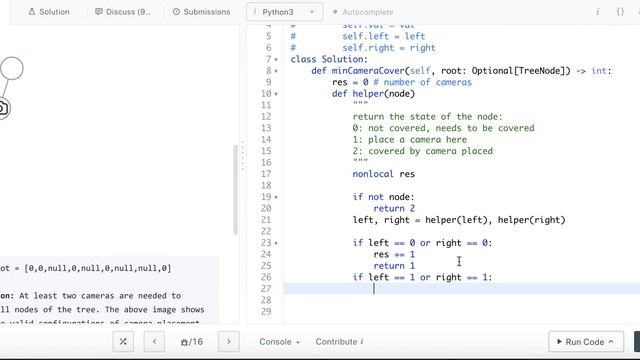Click the shuffle random problem icon
The height and width of the screenshot is (360, 640).
(123, 342)
